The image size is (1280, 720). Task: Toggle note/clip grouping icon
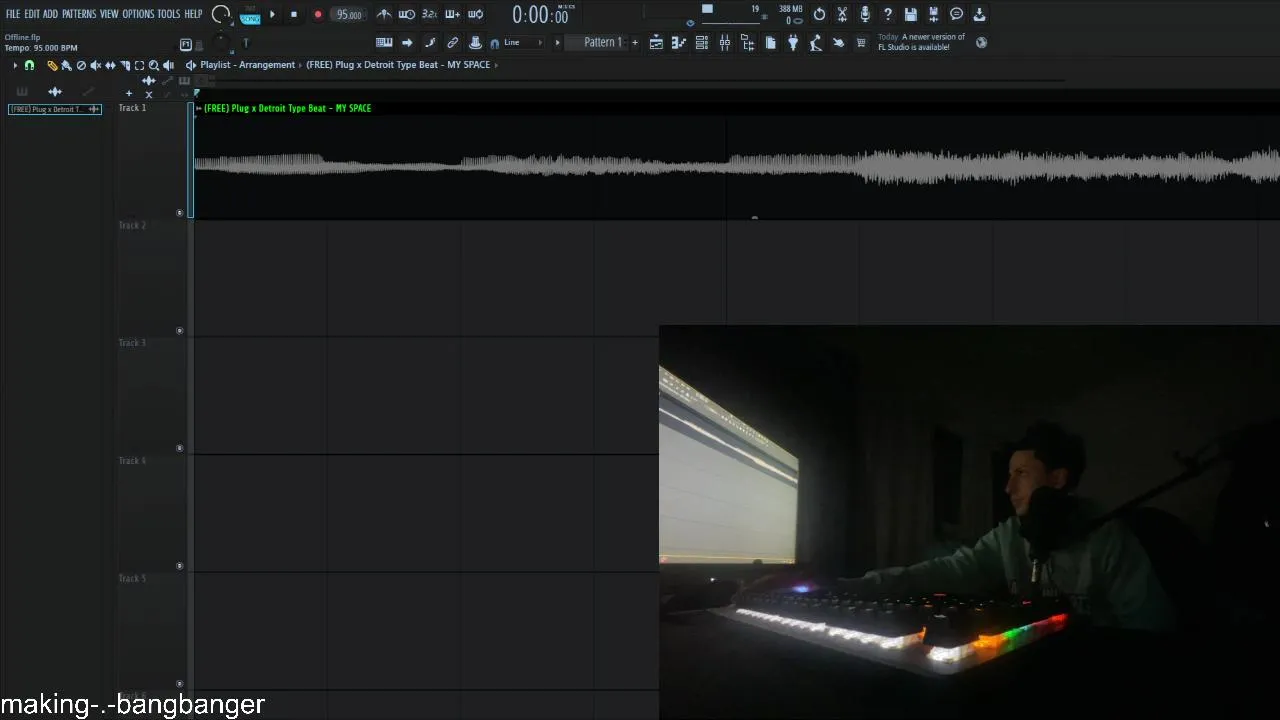tap(430, 42)
